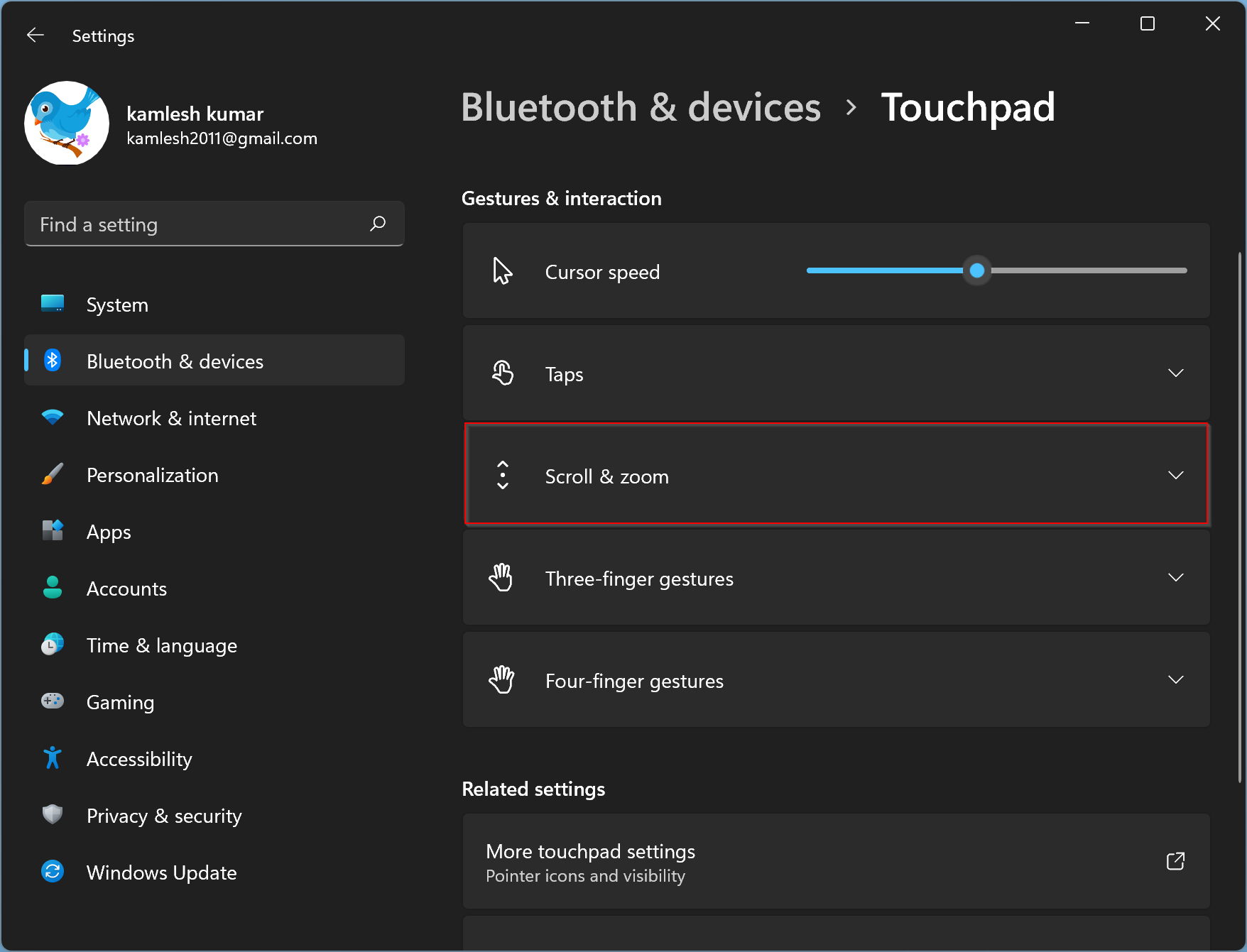The image size is (1247, 952).
Task: Click the Cursor speed slider thumb
Action: pos(977,270)
